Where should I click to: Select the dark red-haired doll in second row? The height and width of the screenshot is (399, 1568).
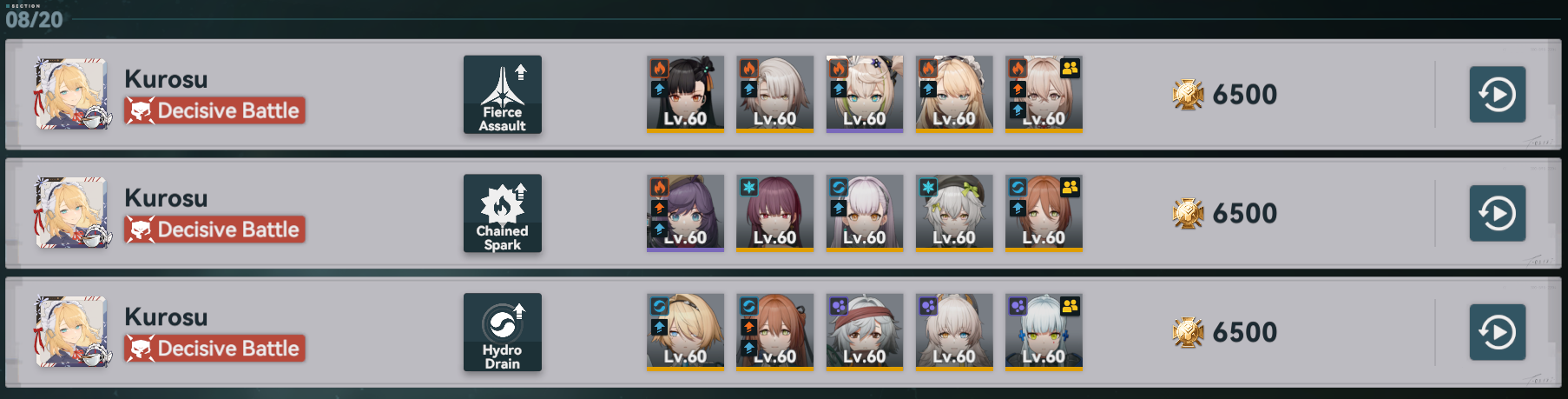coord(775,214)
